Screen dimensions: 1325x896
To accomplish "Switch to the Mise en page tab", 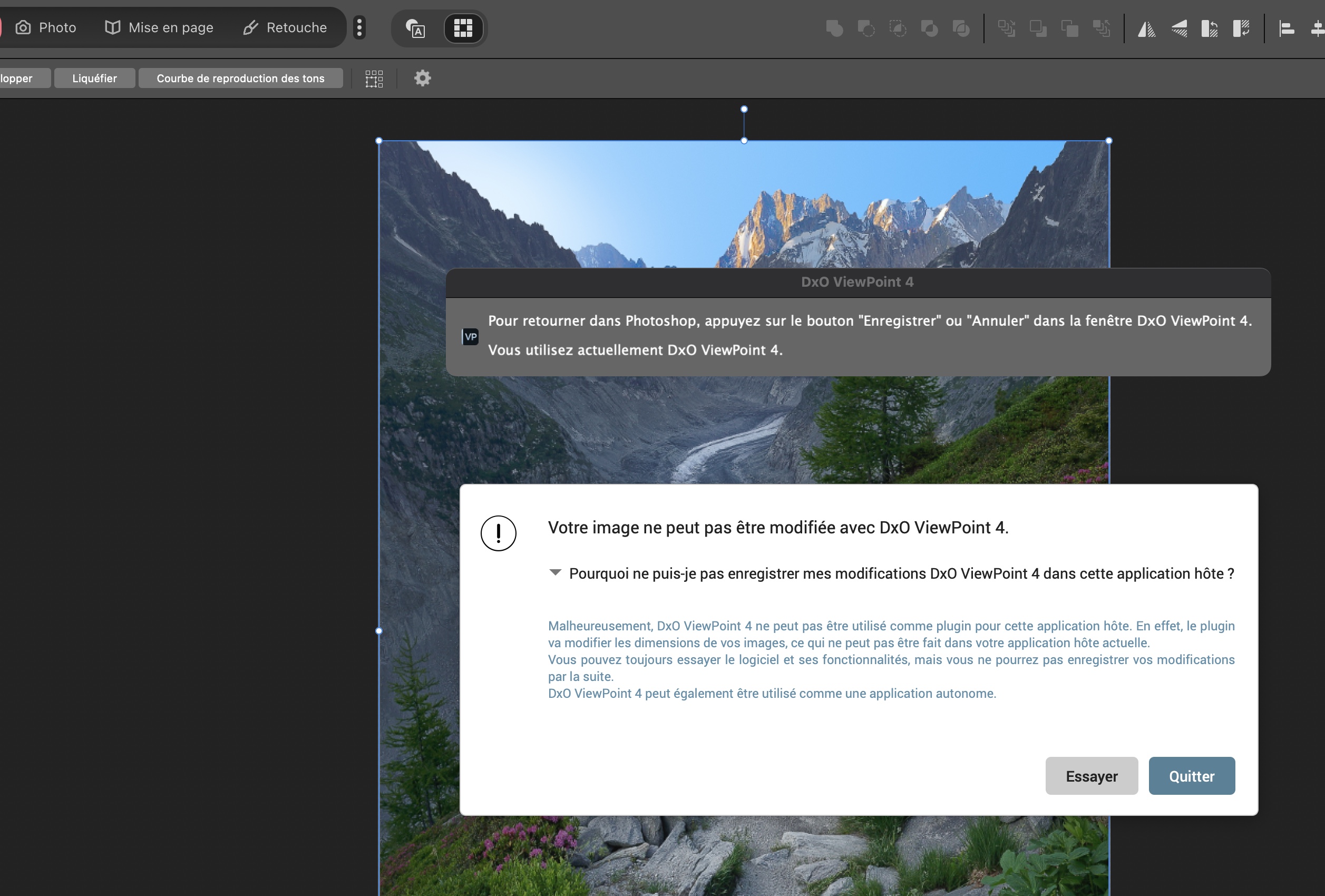I will click(160, 28).
